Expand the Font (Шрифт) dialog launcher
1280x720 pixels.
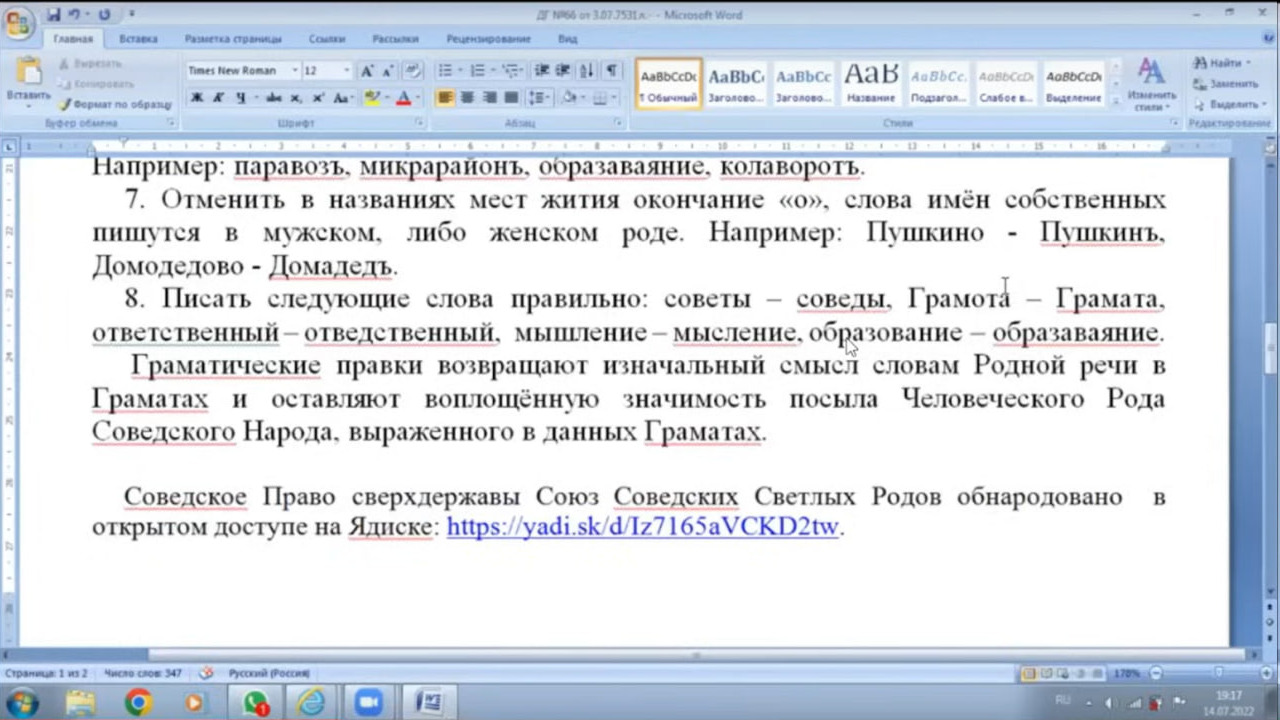421,123
